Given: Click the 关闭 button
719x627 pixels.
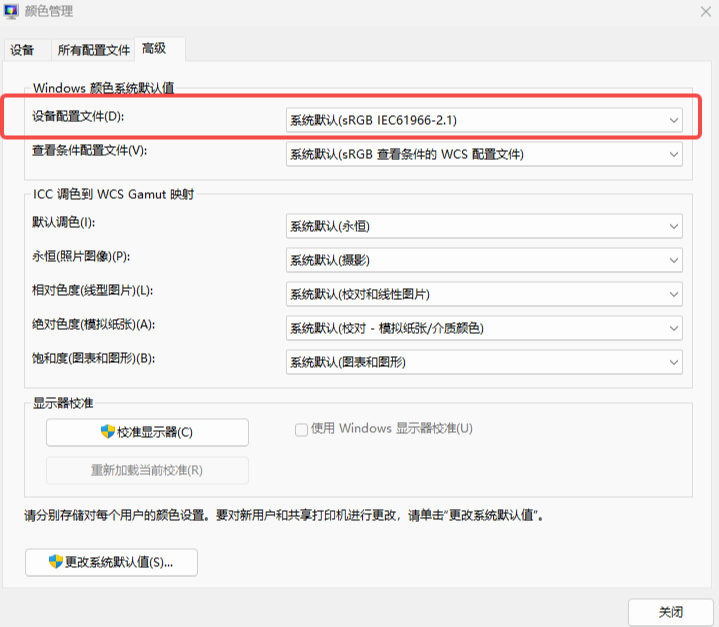Looking at the screenshot, I should coord(670,612).
